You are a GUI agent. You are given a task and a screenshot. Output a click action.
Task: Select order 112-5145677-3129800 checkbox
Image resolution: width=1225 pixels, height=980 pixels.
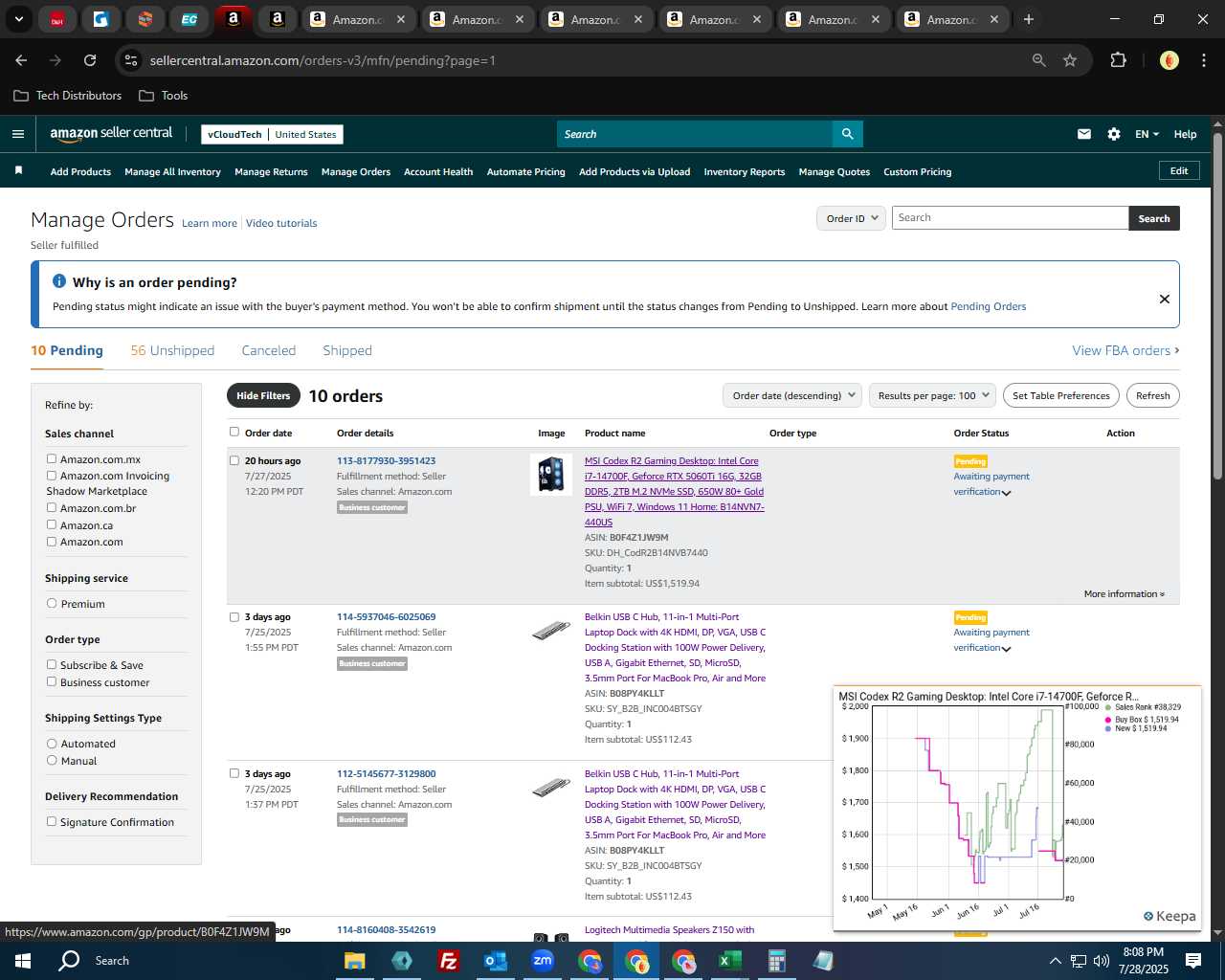point(234,773)
